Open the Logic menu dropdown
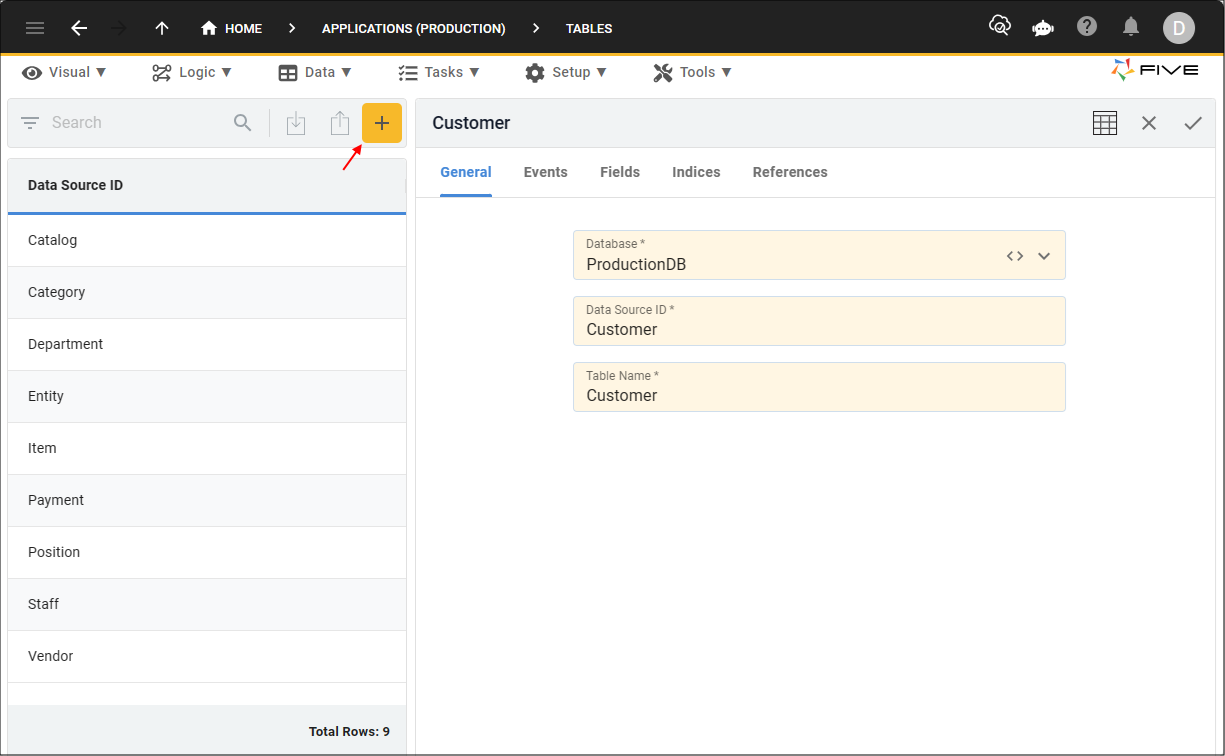Screen dimensions: 1225x756 click(192, 72)
